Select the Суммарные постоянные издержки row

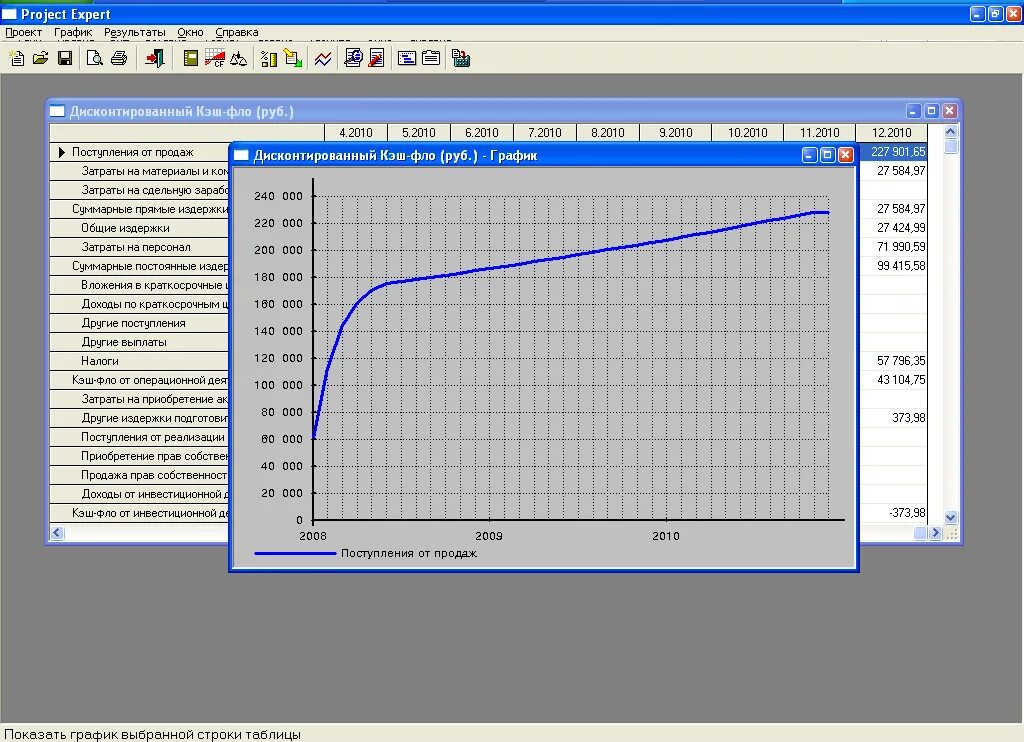(140, 266)
